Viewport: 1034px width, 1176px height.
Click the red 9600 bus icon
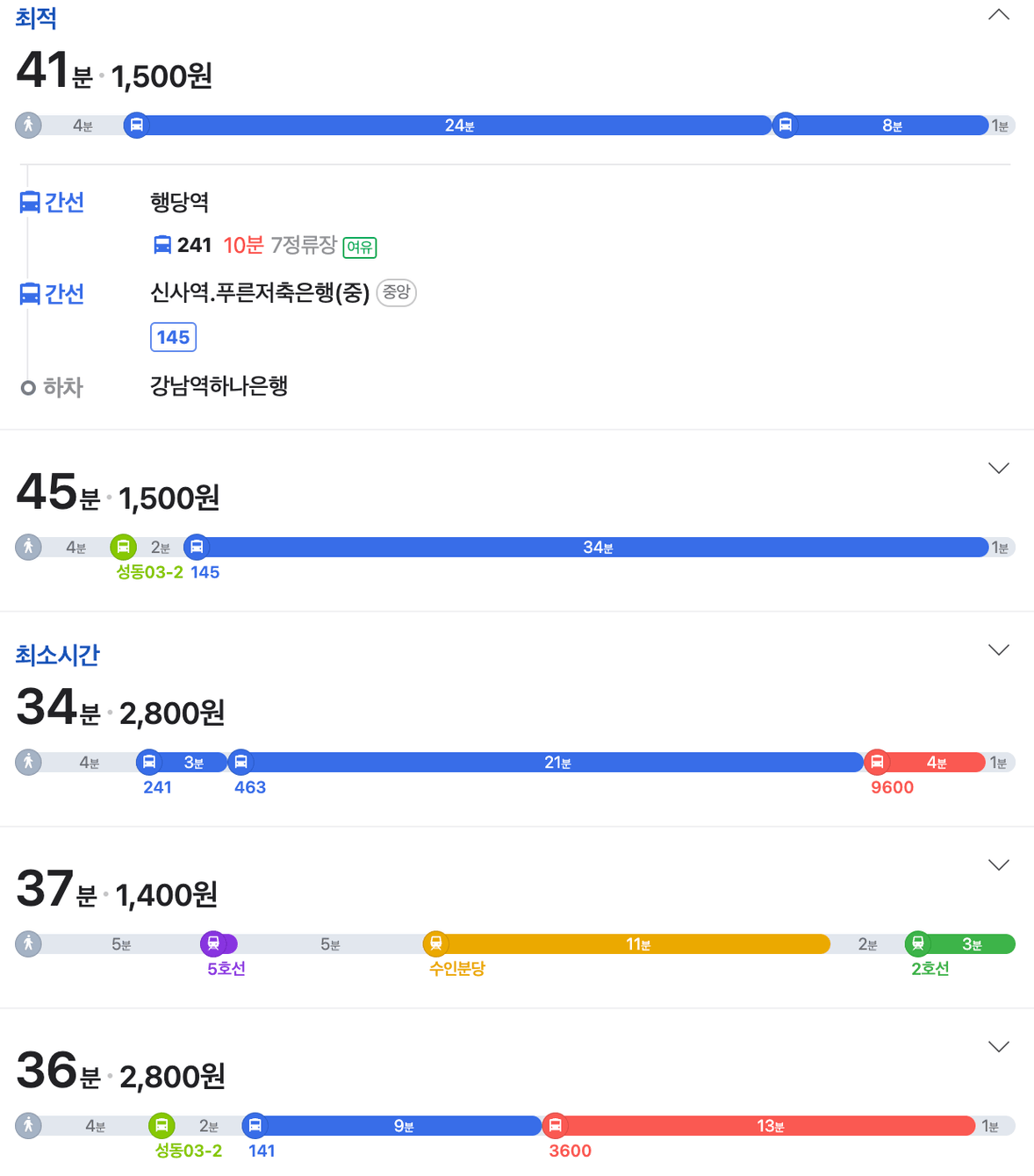[876, 762]
